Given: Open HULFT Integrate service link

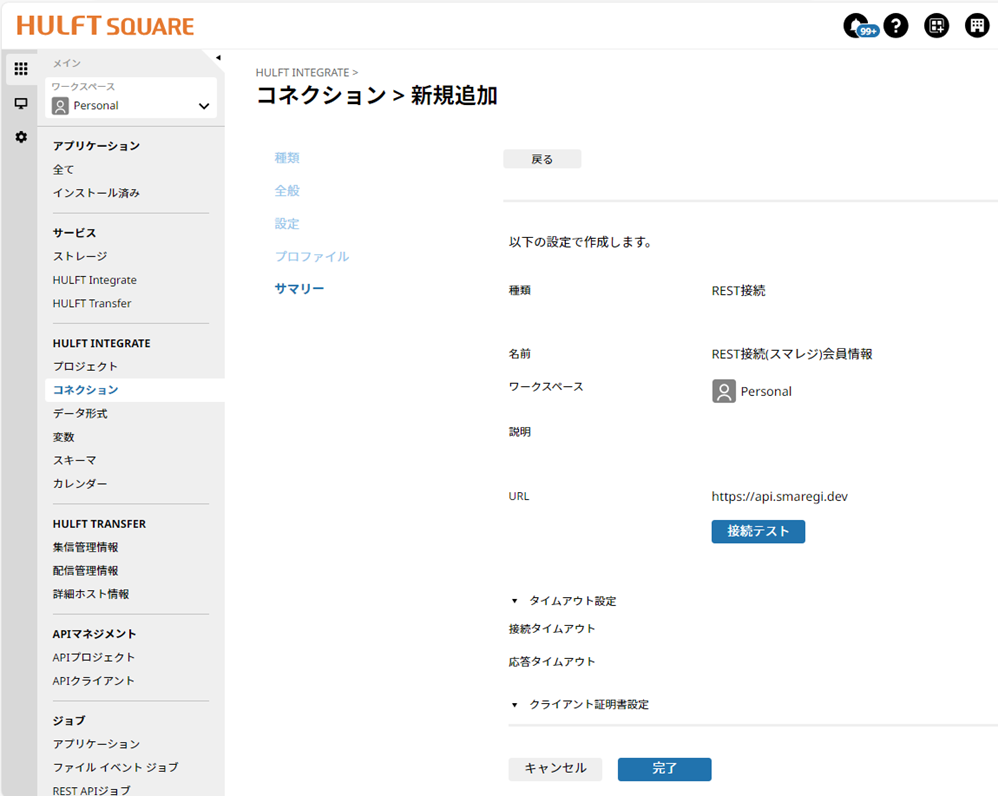Looking at the screenshot, I should click(x=94, y=280).
